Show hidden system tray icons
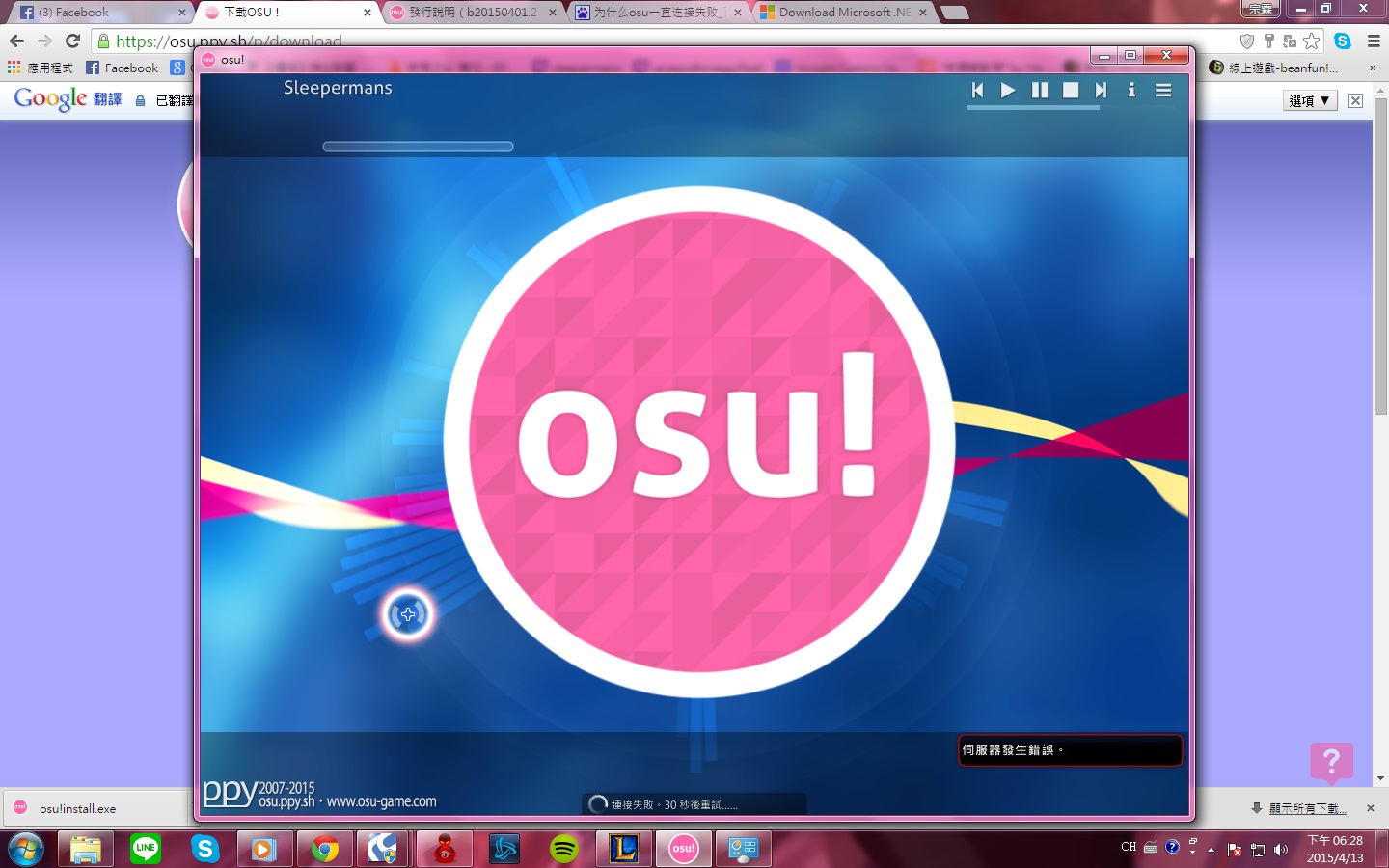 [1212, 850]
